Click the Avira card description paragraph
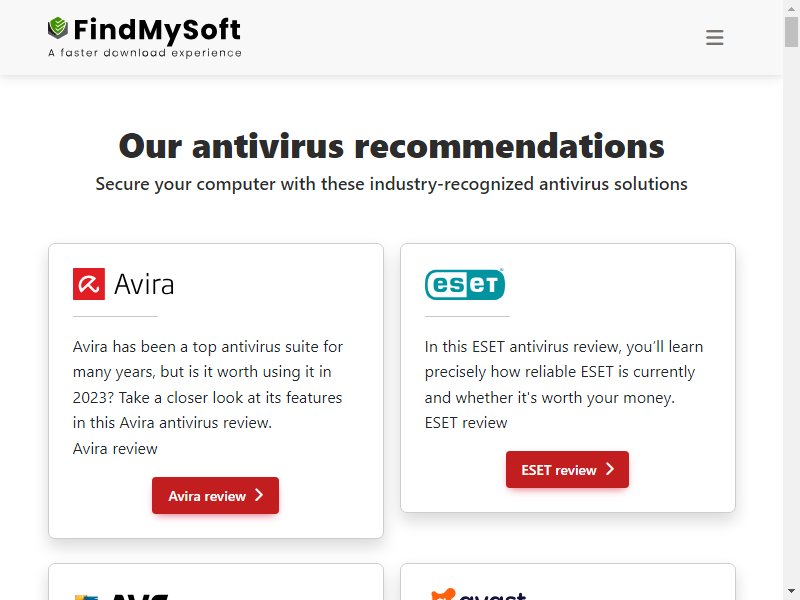This screenshot has width=800, height=600. click(x=208, y=385)
